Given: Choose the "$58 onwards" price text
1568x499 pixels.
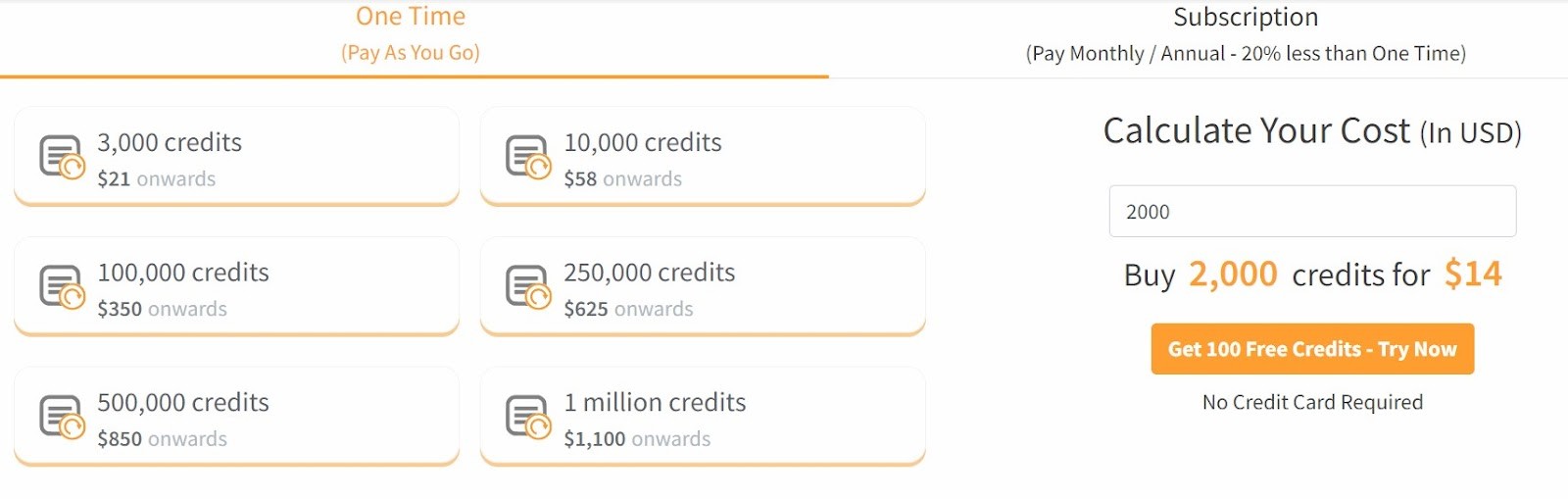Looking at the screenshot, I should tap(623, 179).
